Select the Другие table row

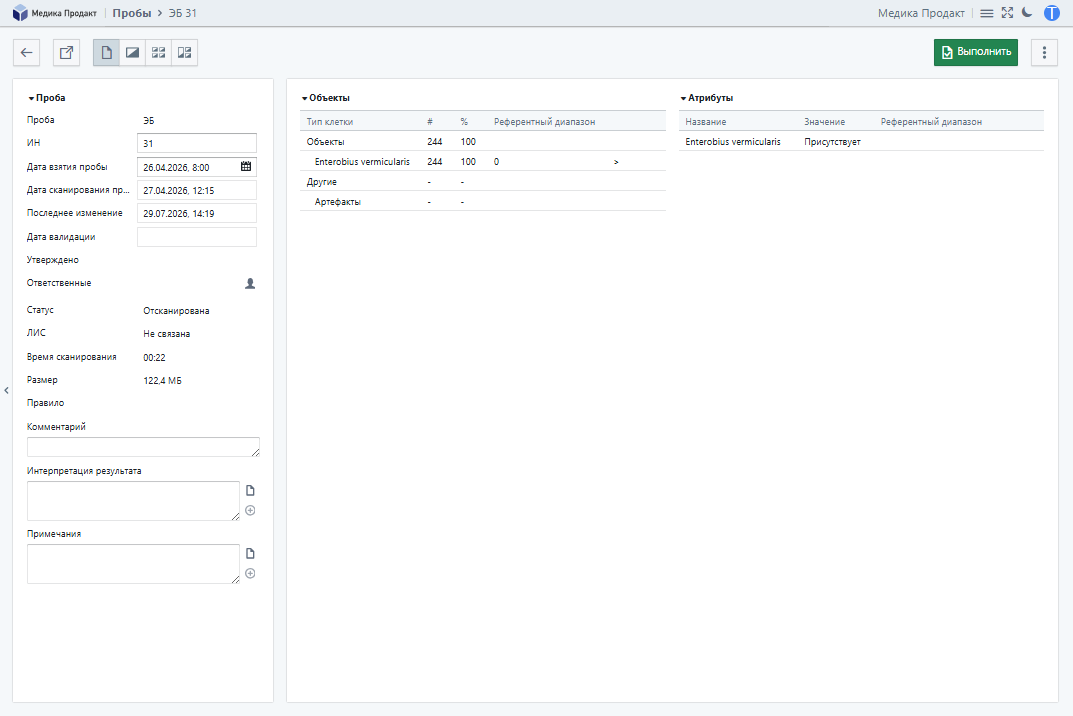[482, 182]
